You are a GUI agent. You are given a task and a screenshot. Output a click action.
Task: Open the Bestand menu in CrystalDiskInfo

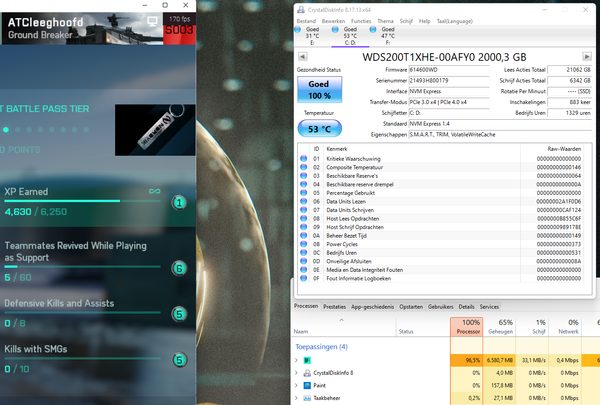(306, 21)
